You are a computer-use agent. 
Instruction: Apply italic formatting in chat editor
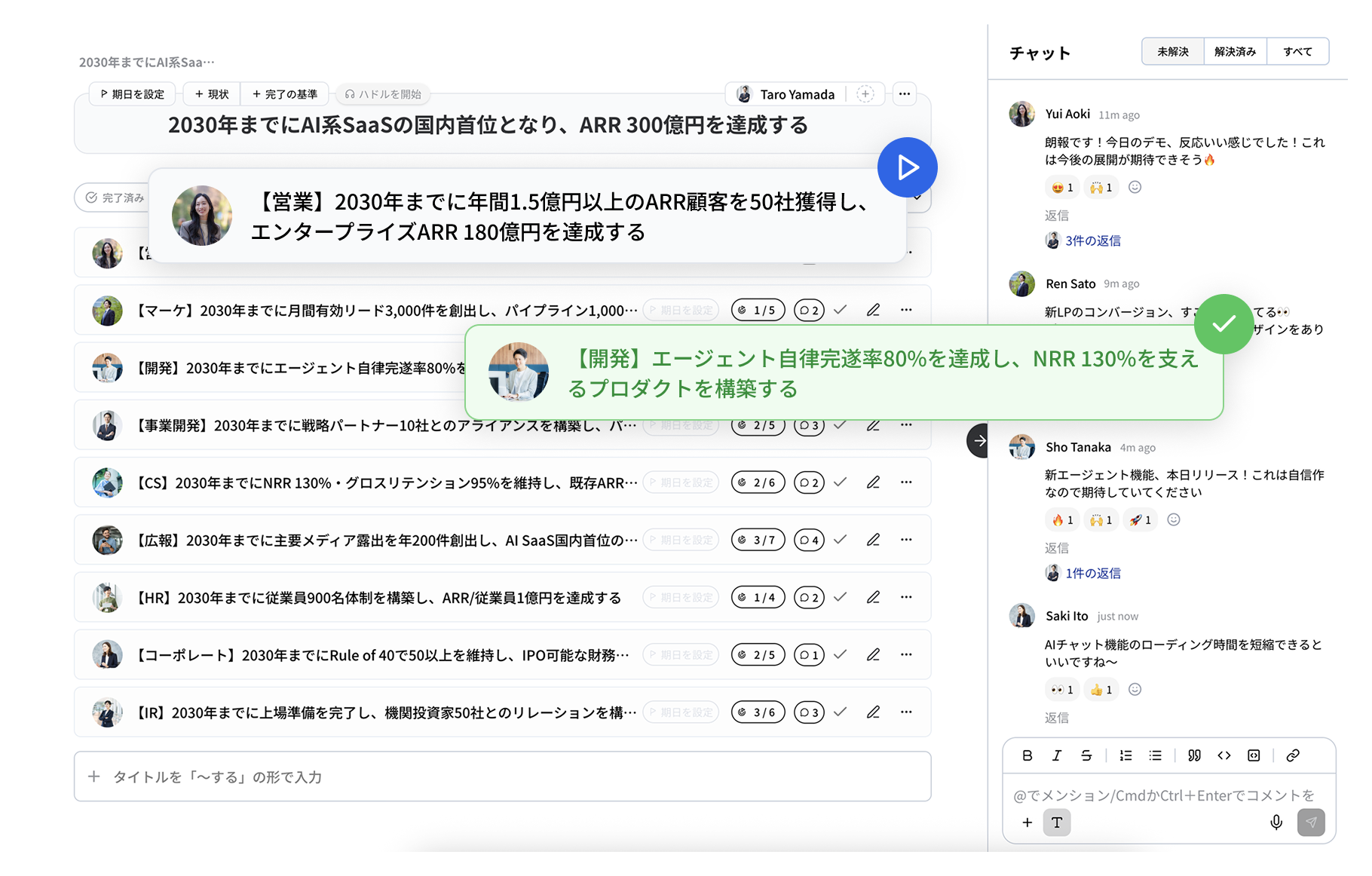pos(1056,755)
